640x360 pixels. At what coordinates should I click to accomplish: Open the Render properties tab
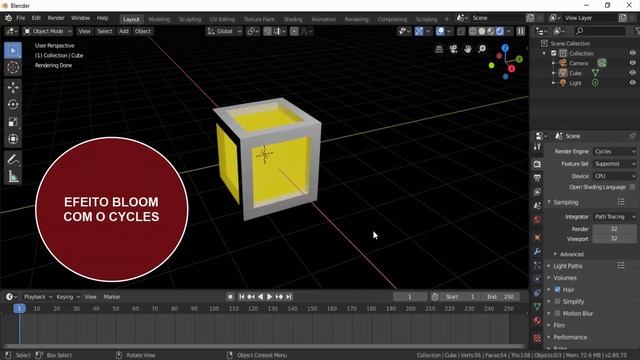pos(537,164)
